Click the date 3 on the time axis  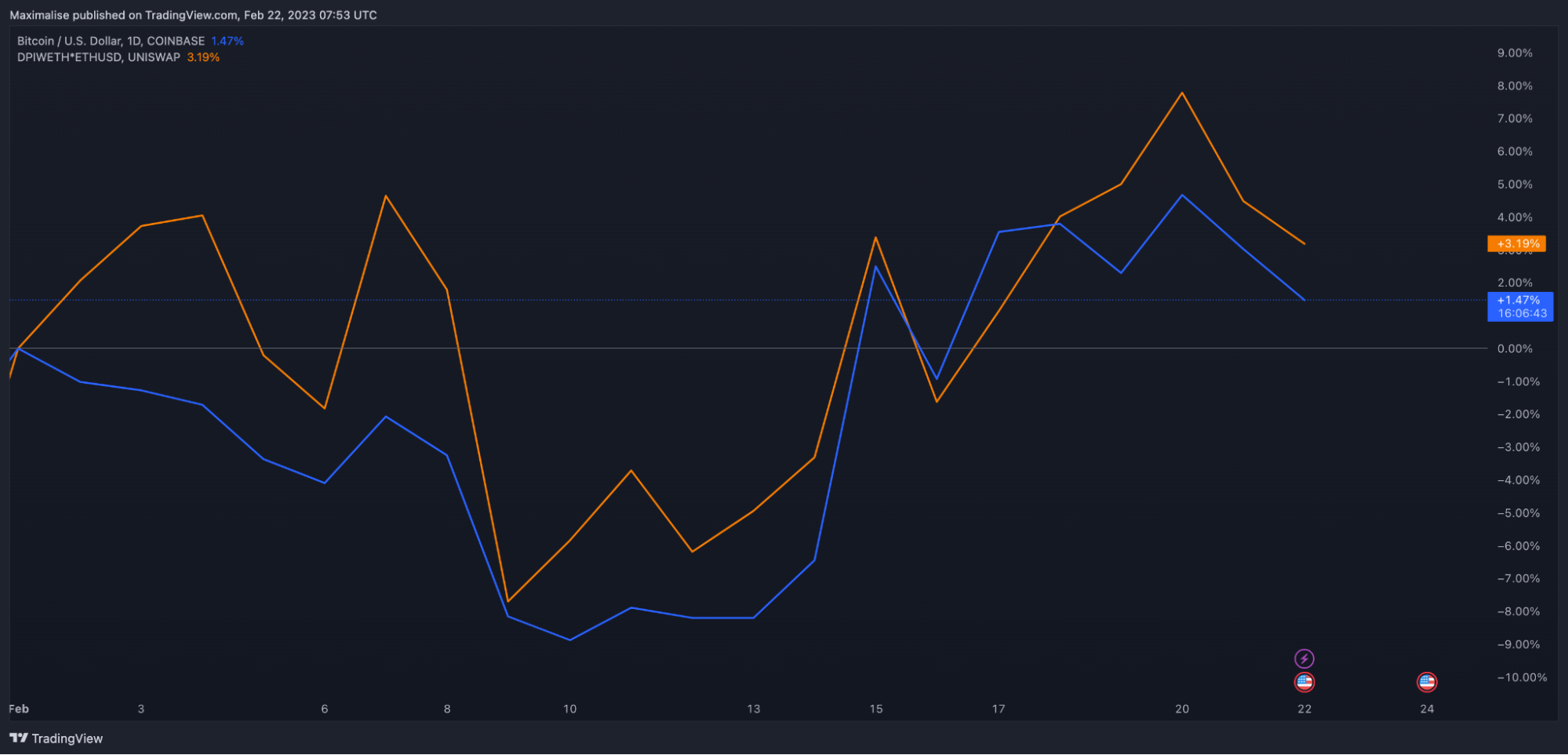pyautogui.click(x=141, y=709)
